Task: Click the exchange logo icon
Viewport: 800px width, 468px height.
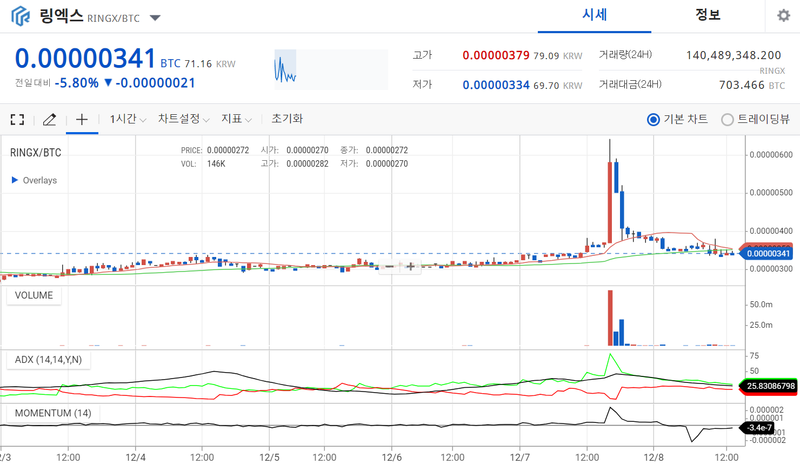Action: [x=20, y=16]
